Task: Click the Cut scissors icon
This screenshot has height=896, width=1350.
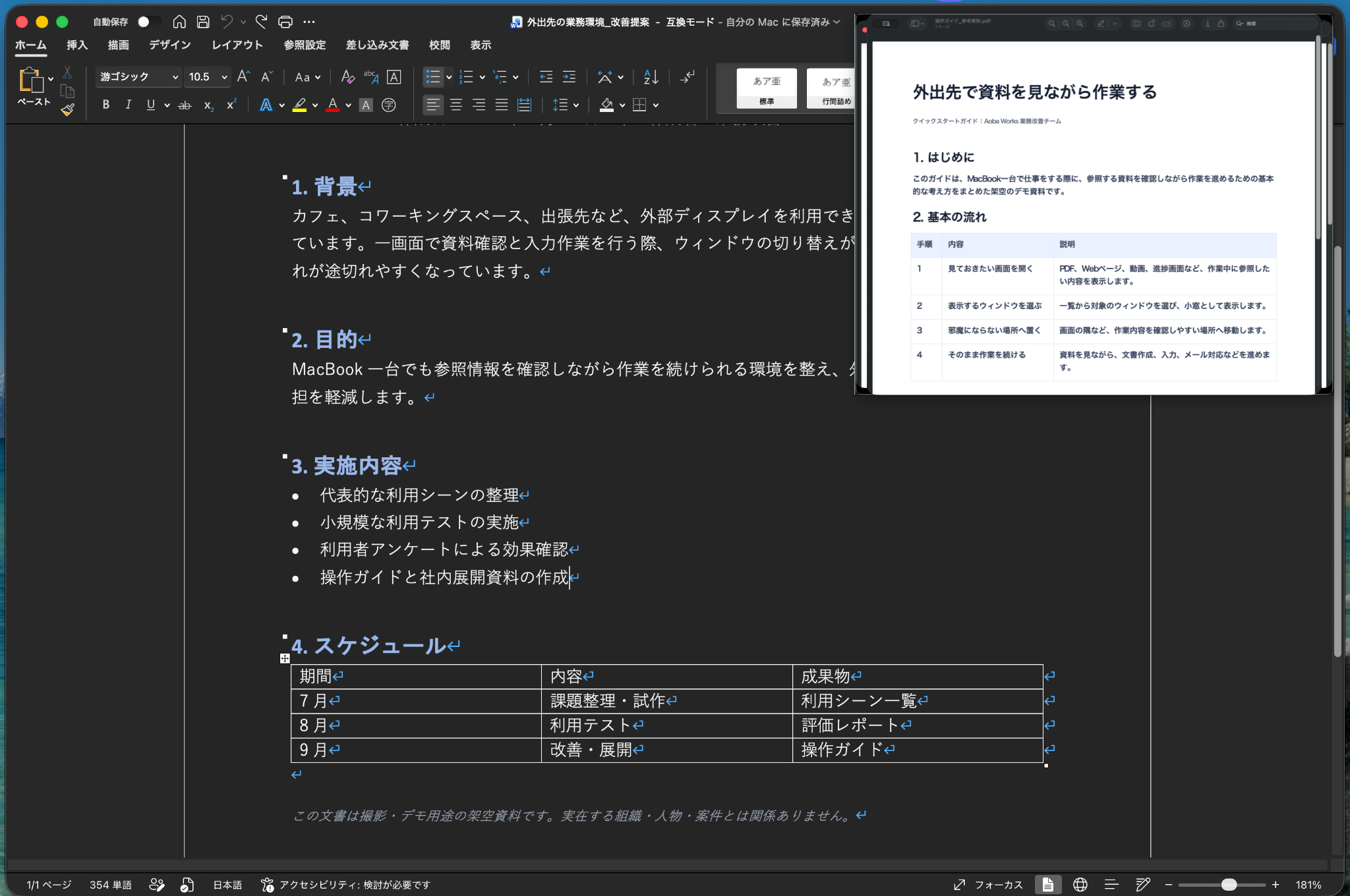Action: tap(67, 72)
